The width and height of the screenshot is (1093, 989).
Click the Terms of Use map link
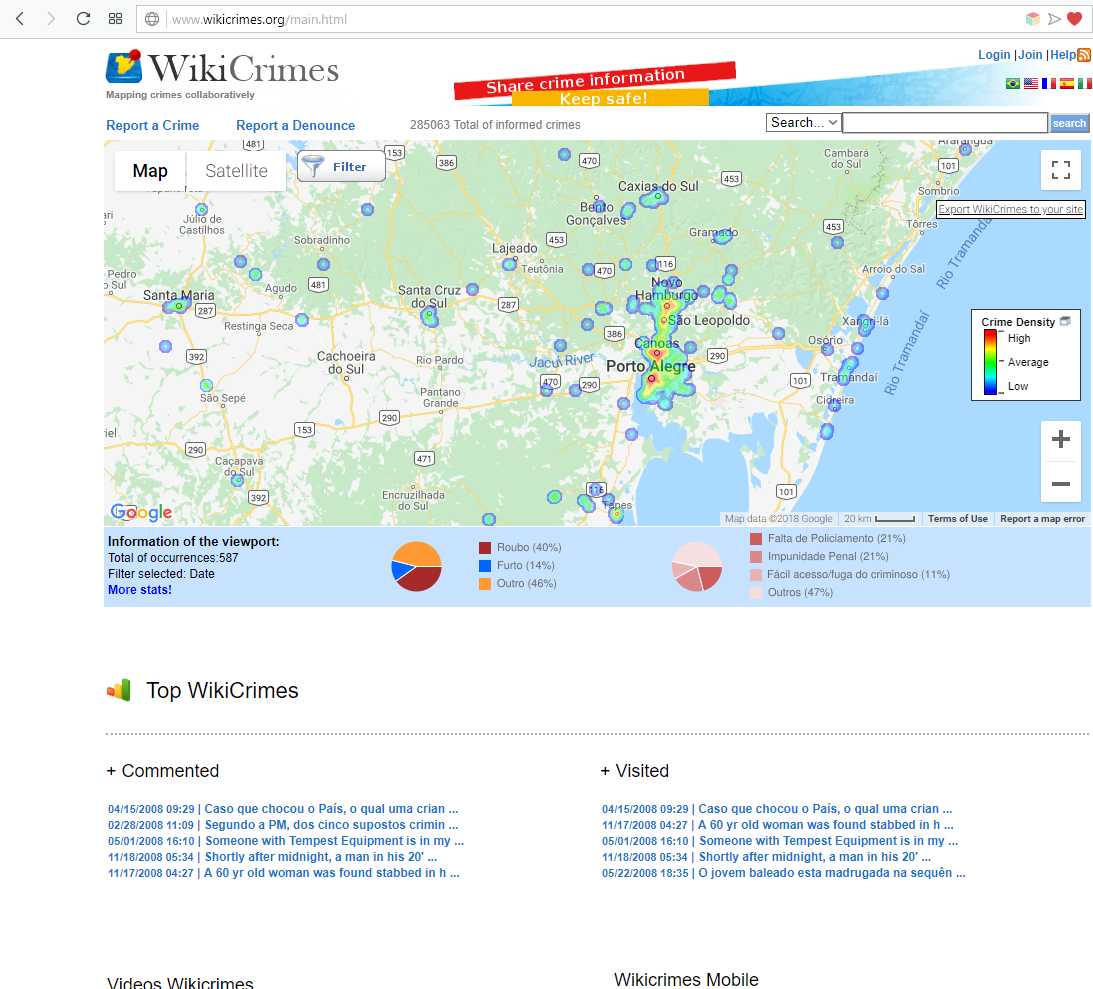click(958, 519)
